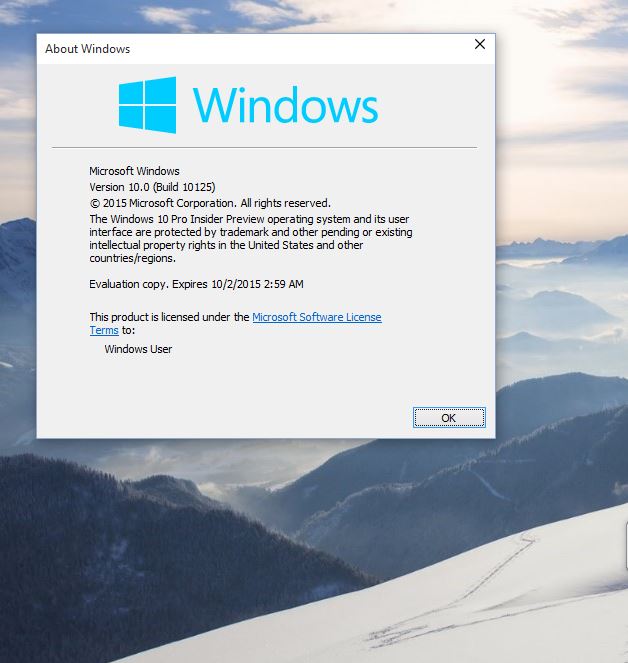Viewport: 628px width, 663px height.
Task: Click the 2015 Microsoft Corporation copyright line
Action: 210,203
